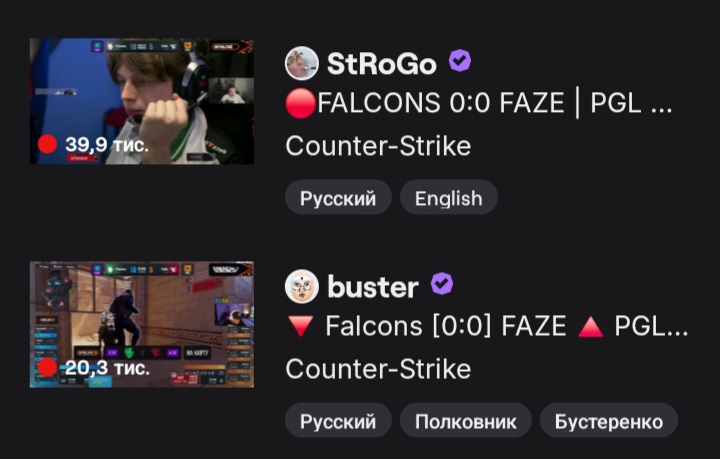720x459 pixels.
Task: Tap buster's round profile avatar
Action: (x=302, y=286)
